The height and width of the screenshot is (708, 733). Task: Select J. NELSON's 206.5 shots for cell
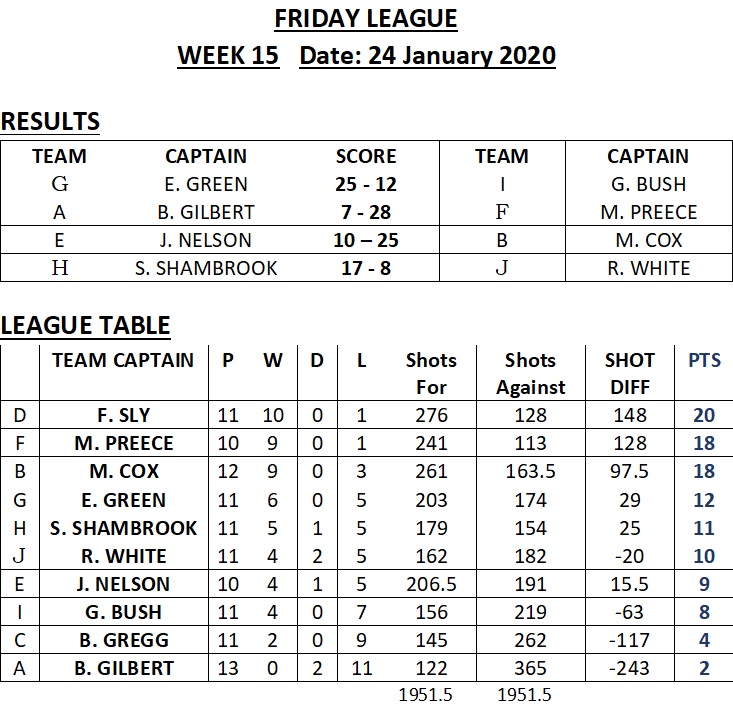tap(431, 584)
